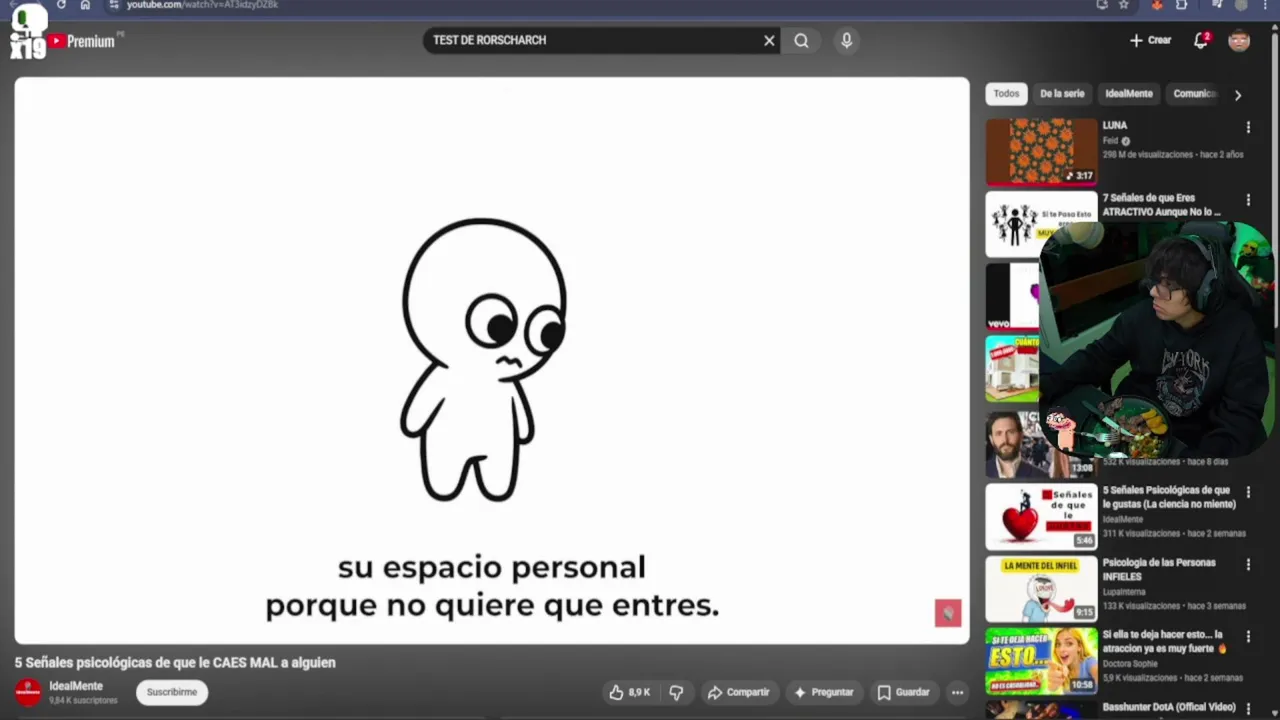Viewport: 1280px width, 720px height.
Task: Open the options menu for LUNA
Action: point(1248,127)
